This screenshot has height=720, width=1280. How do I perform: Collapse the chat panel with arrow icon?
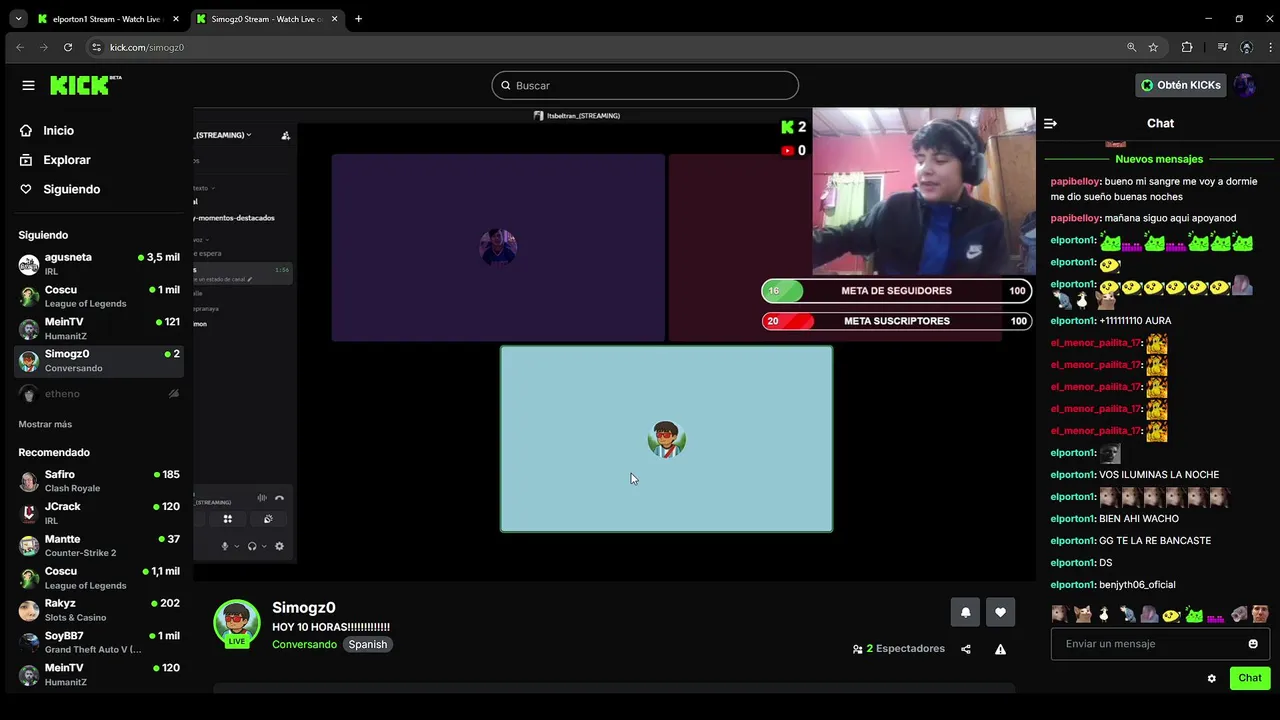pyautogui.click(x=1050, y=123)
